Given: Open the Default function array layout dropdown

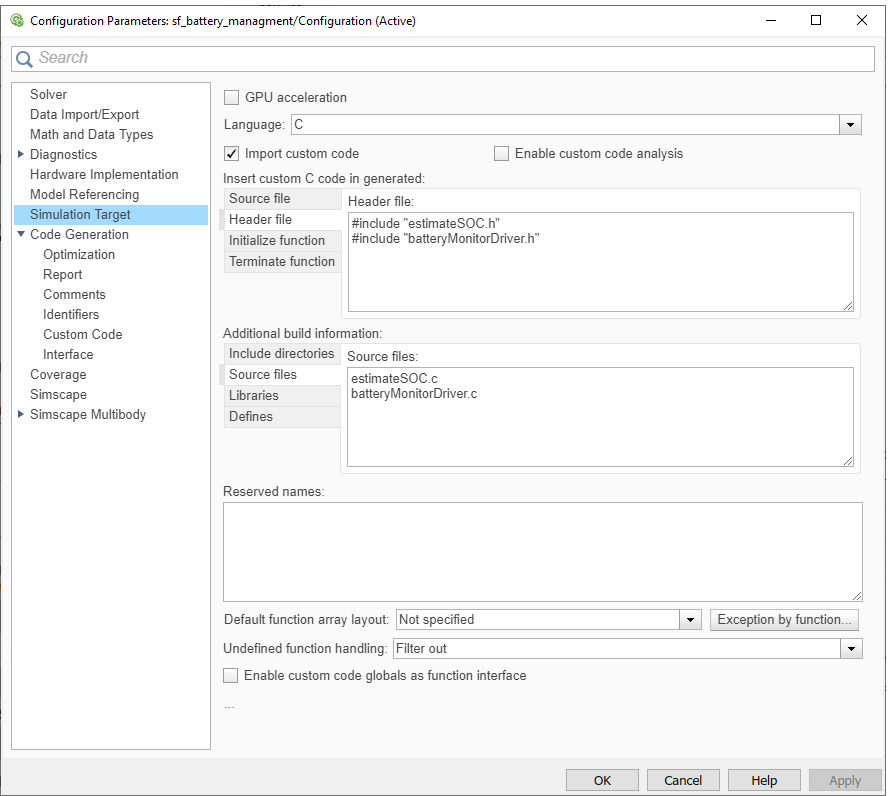Looking at the screenshot, I should pyautogui.click(x=689, y=619).
